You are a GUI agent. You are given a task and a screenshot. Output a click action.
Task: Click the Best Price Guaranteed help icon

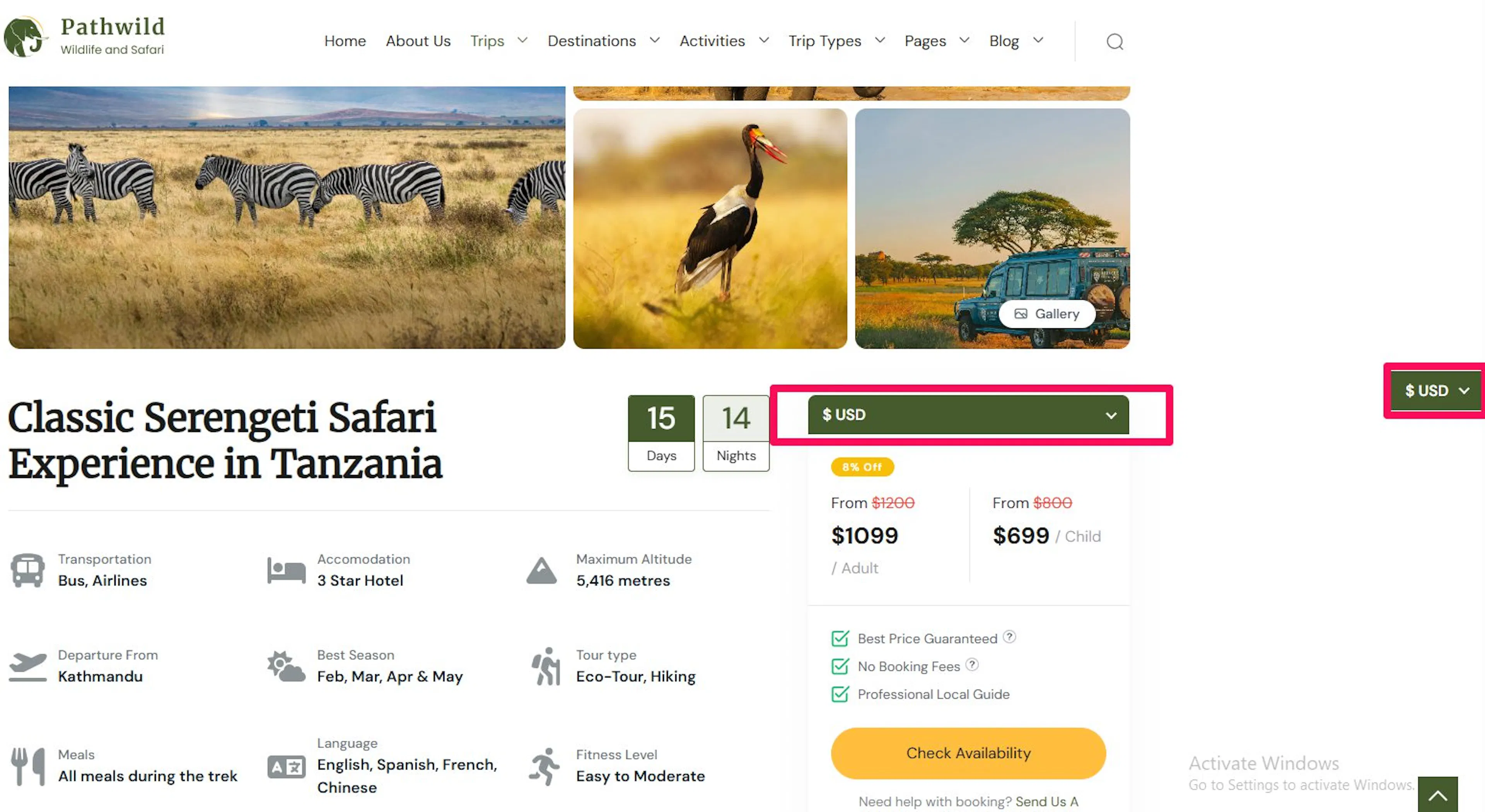click(1009, 637)
